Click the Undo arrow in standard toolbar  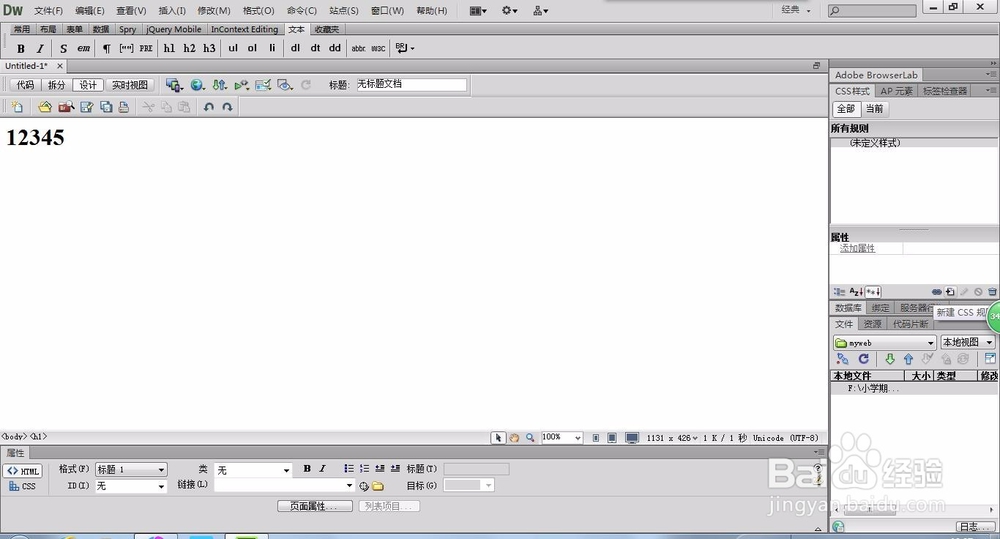(x=209, y=107)
